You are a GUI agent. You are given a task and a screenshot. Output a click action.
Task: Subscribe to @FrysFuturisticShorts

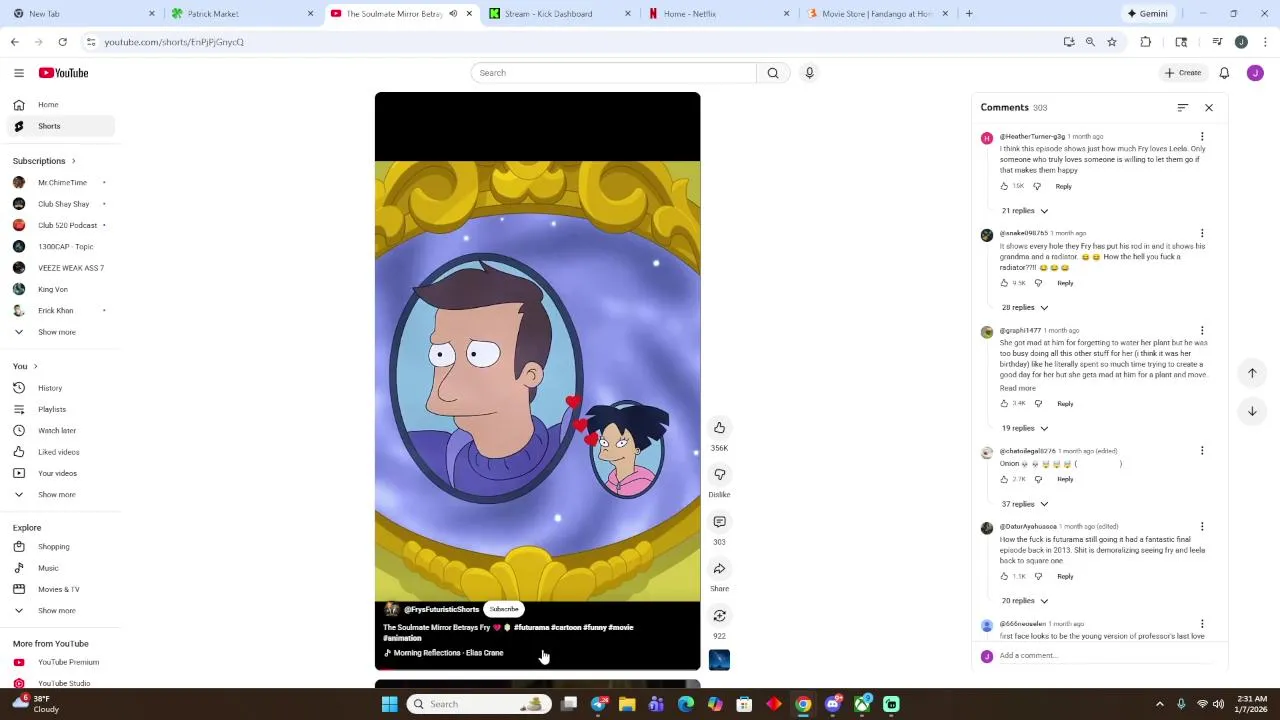pyautogui.click(x=504, y=609)
